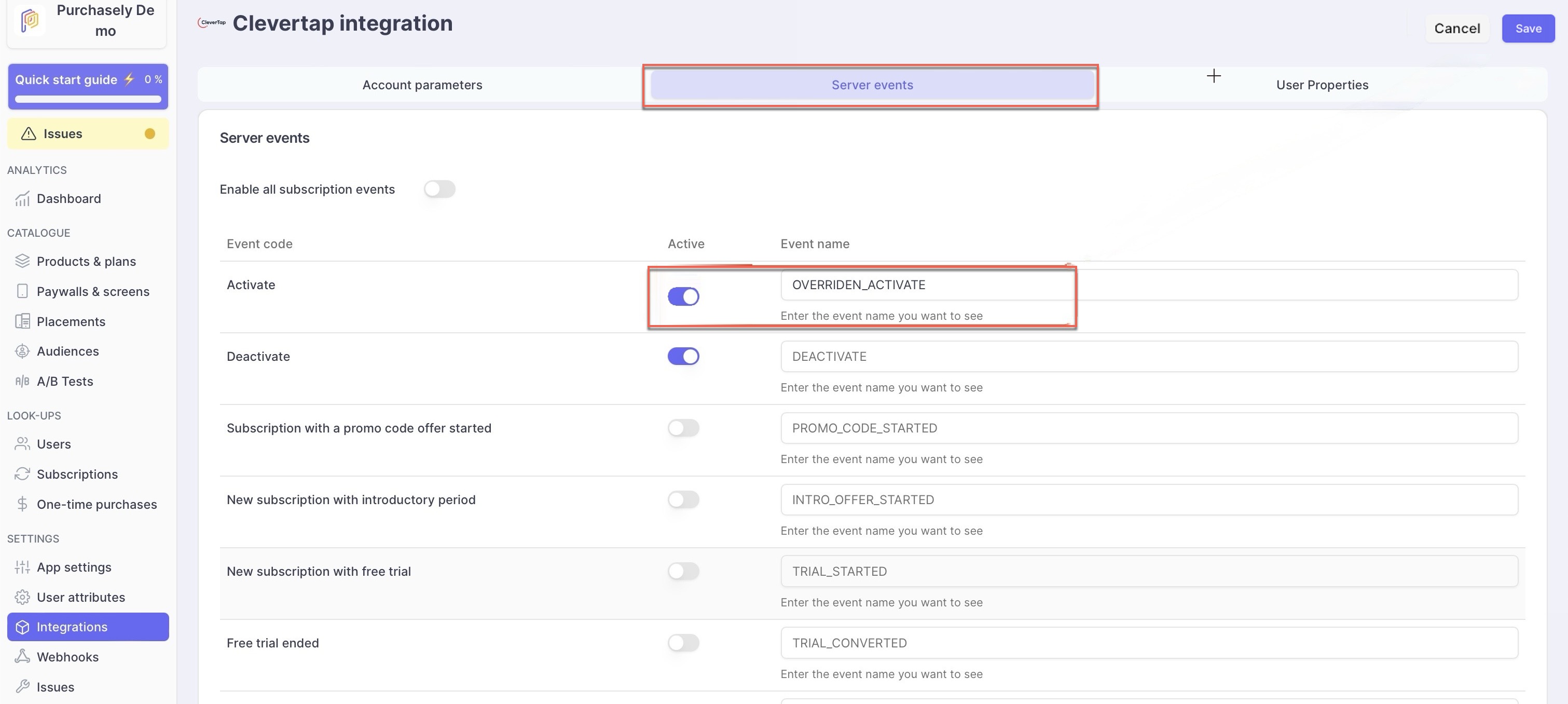Click the Audiences icon in sidebar
This screenshot has width=1568, height=704.
click(22, 351)
